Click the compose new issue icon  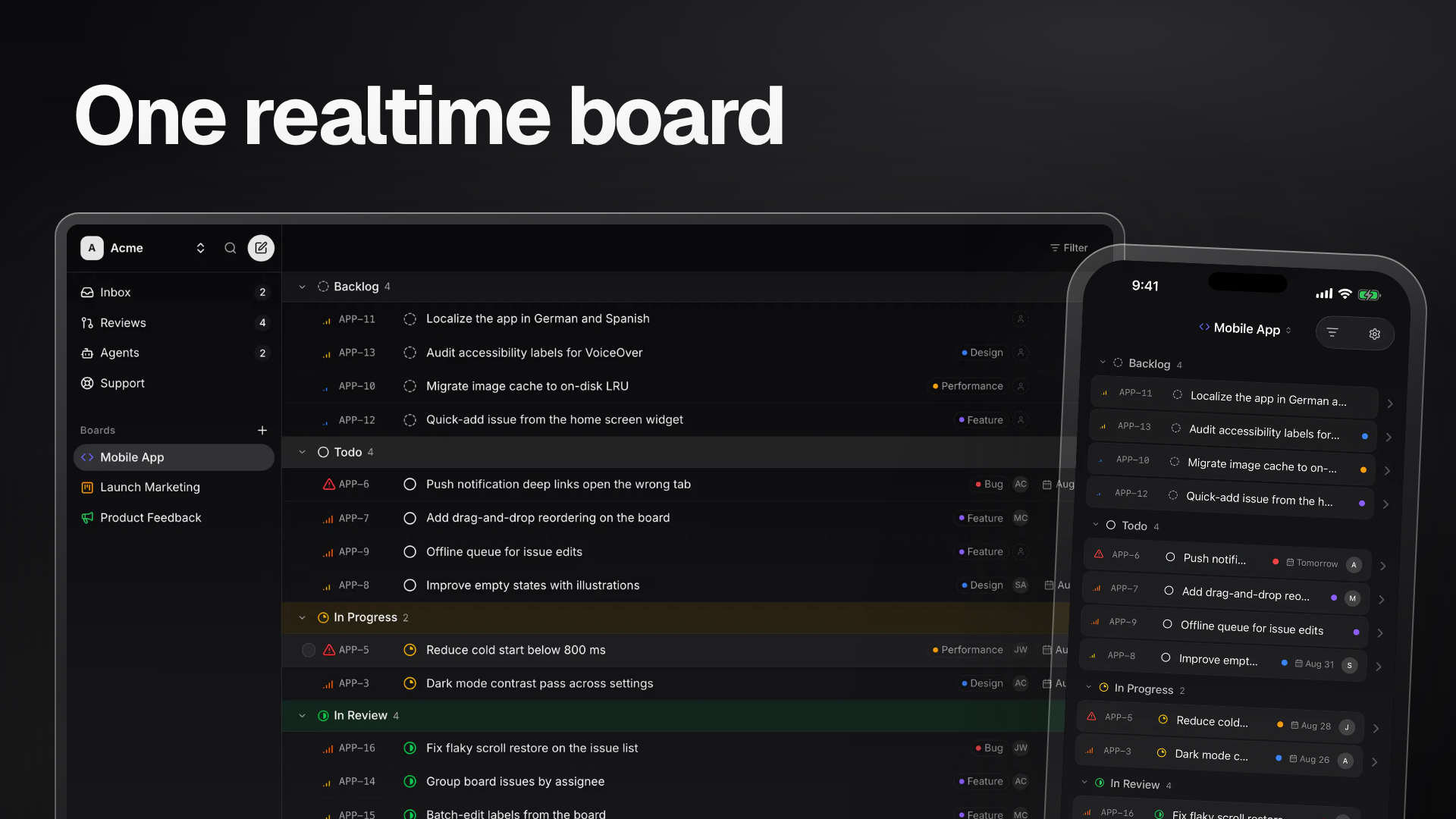[x=261, y=248]
